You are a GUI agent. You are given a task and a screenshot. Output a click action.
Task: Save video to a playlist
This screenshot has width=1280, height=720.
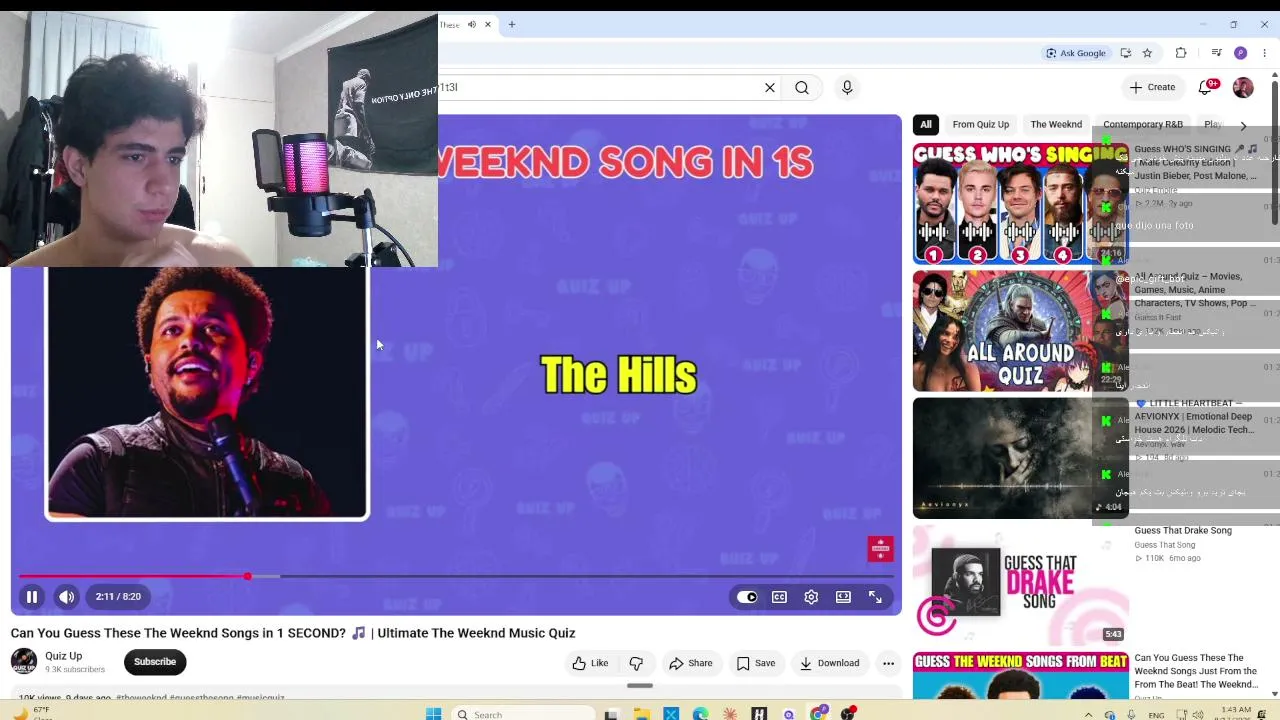pos(756,663)
